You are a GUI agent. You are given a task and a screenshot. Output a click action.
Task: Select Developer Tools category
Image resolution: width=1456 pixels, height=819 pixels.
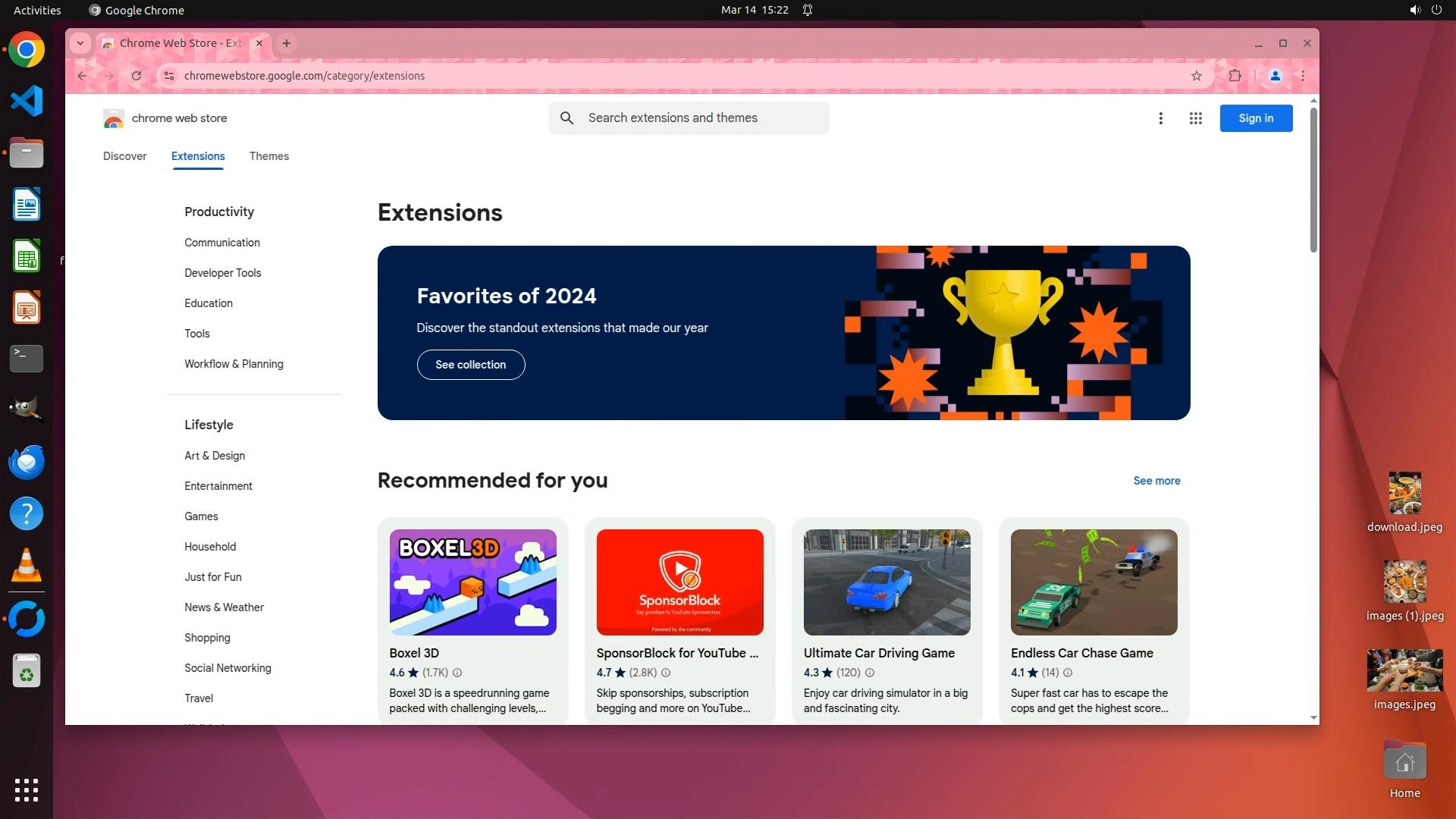222,273
